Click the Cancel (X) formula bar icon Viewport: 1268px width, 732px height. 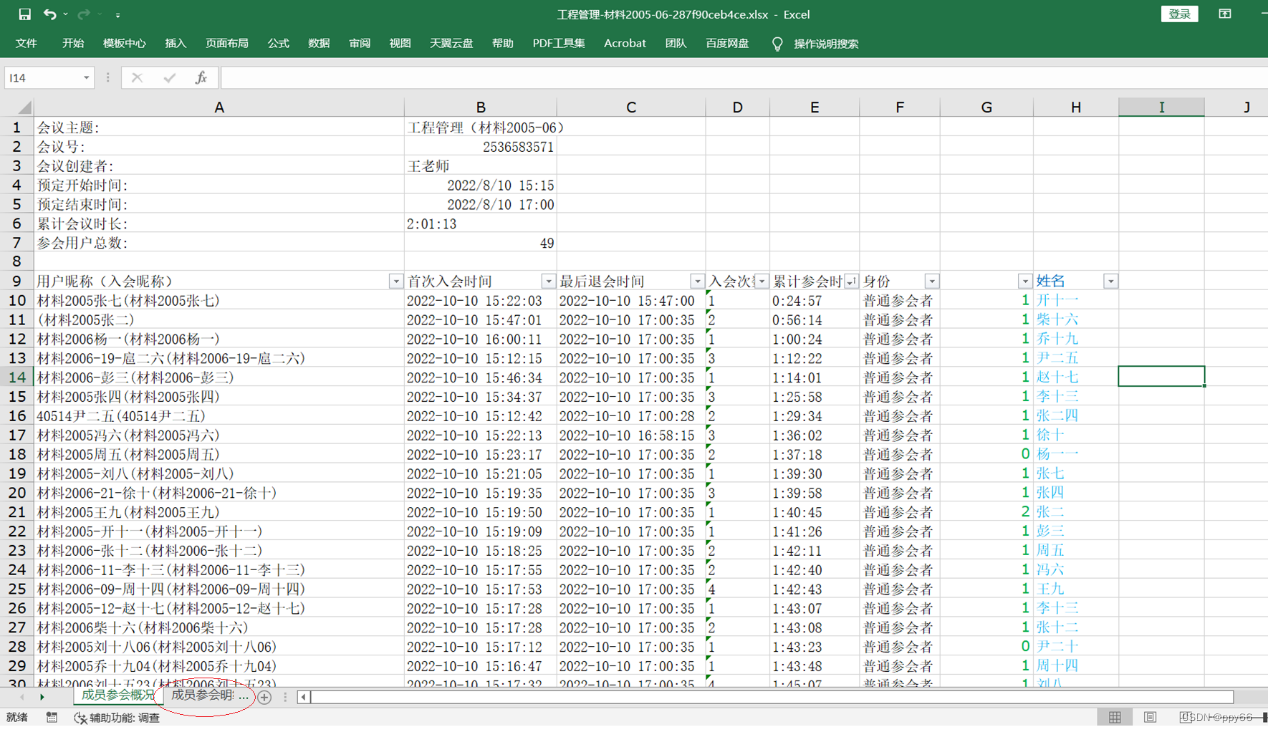[137, 78]
